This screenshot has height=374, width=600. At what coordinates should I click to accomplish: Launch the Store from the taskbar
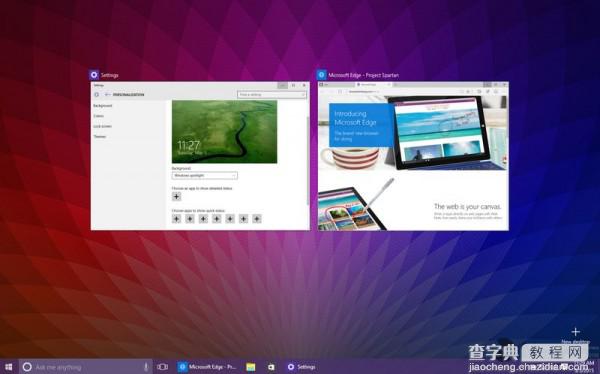pos(271,367)
